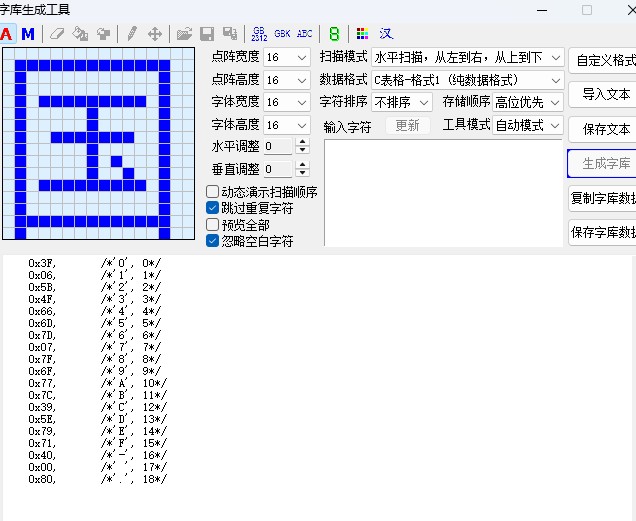This screenshot has width=636, height=521.
Task: Open the 点阵高度 dropdown
Action: (x=287, y=80)
